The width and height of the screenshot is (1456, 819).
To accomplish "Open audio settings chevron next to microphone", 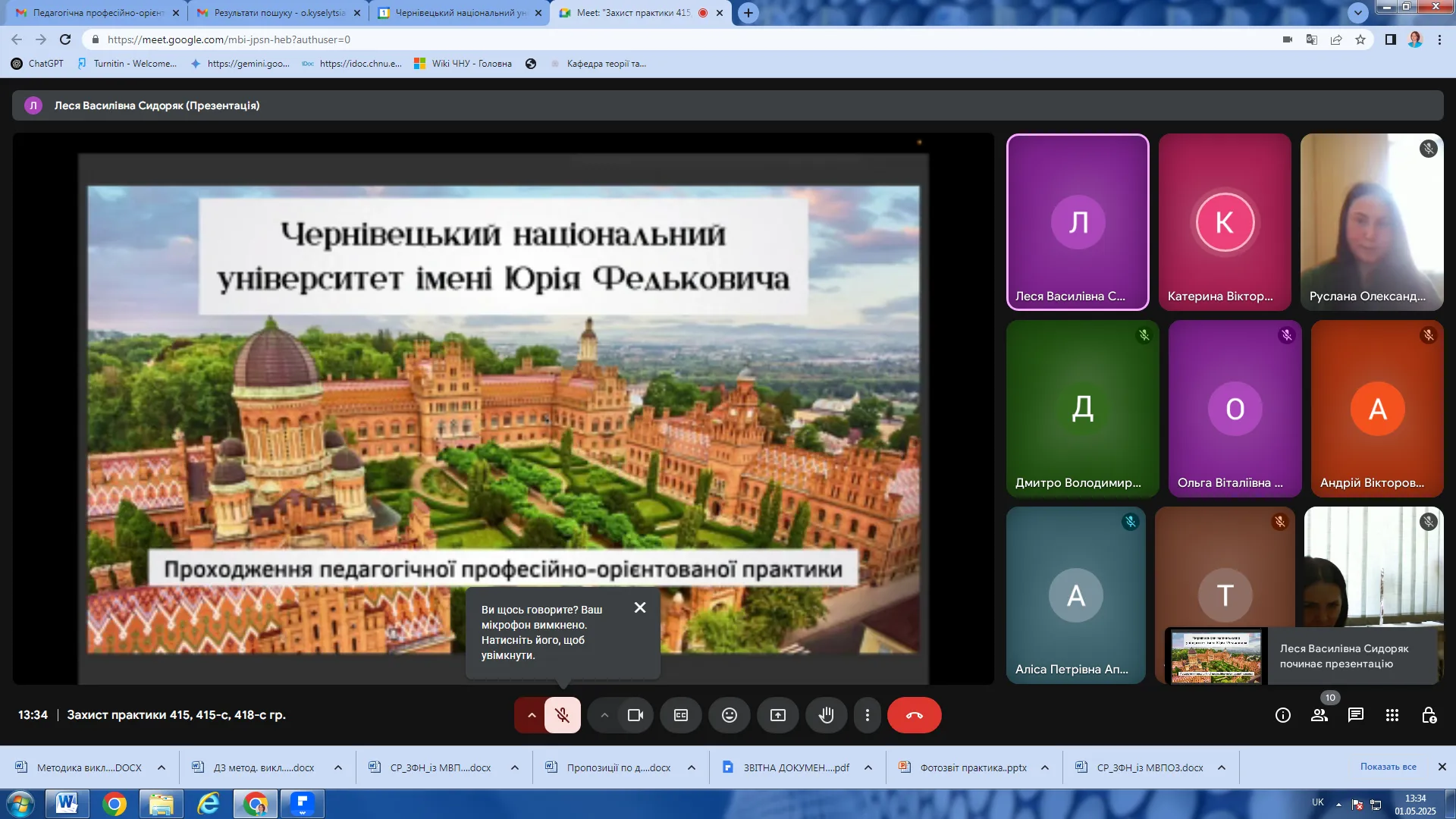I will [x=532, y=715].
